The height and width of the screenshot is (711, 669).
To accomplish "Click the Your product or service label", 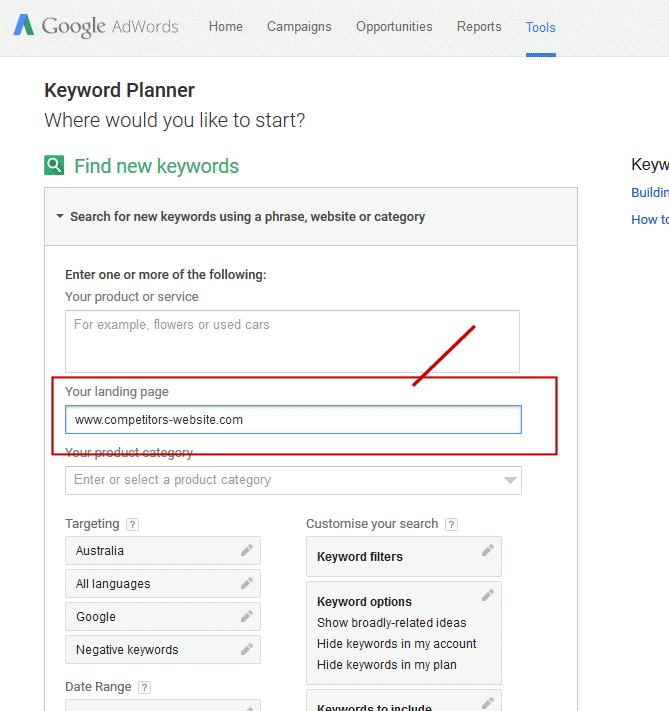I will [x=132, y=297].
